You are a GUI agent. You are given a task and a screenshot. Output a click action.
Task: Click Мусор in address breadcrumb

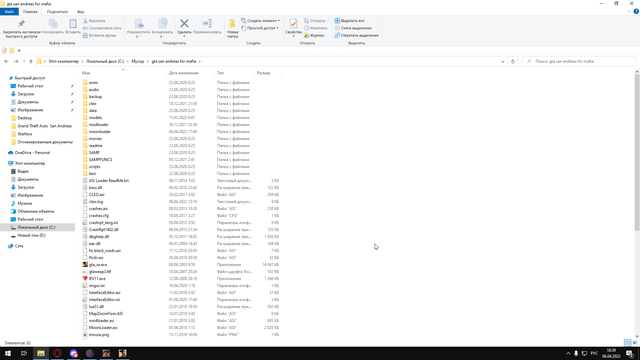tap(138, 61)
